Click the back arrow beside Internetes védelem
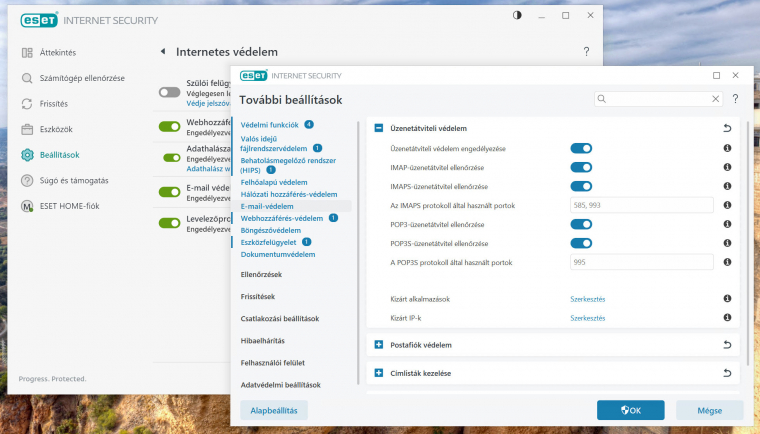 tap(163, 51)
